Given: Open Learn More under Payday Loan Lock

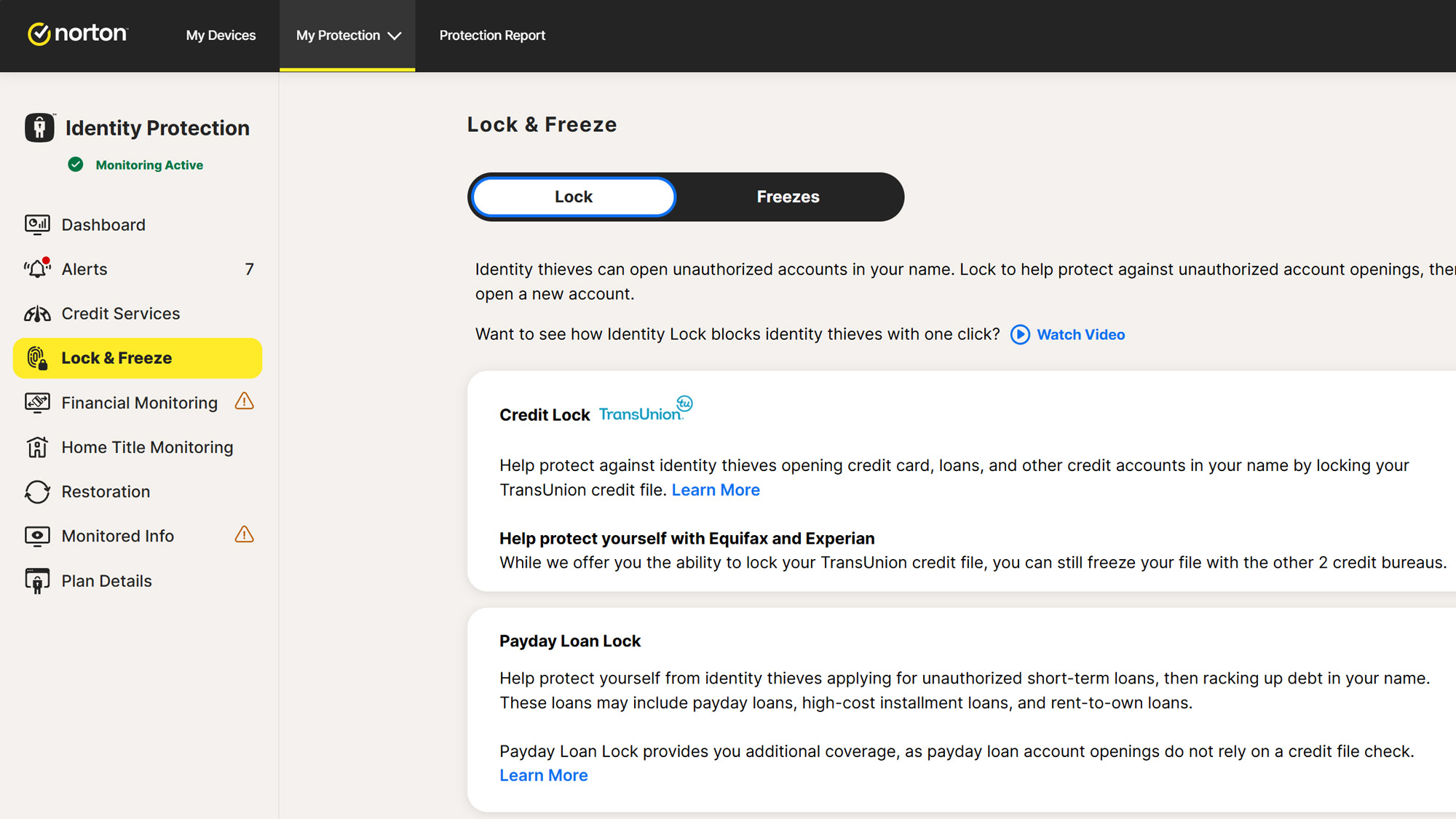Looking at the screenshot, I should 543,775.
